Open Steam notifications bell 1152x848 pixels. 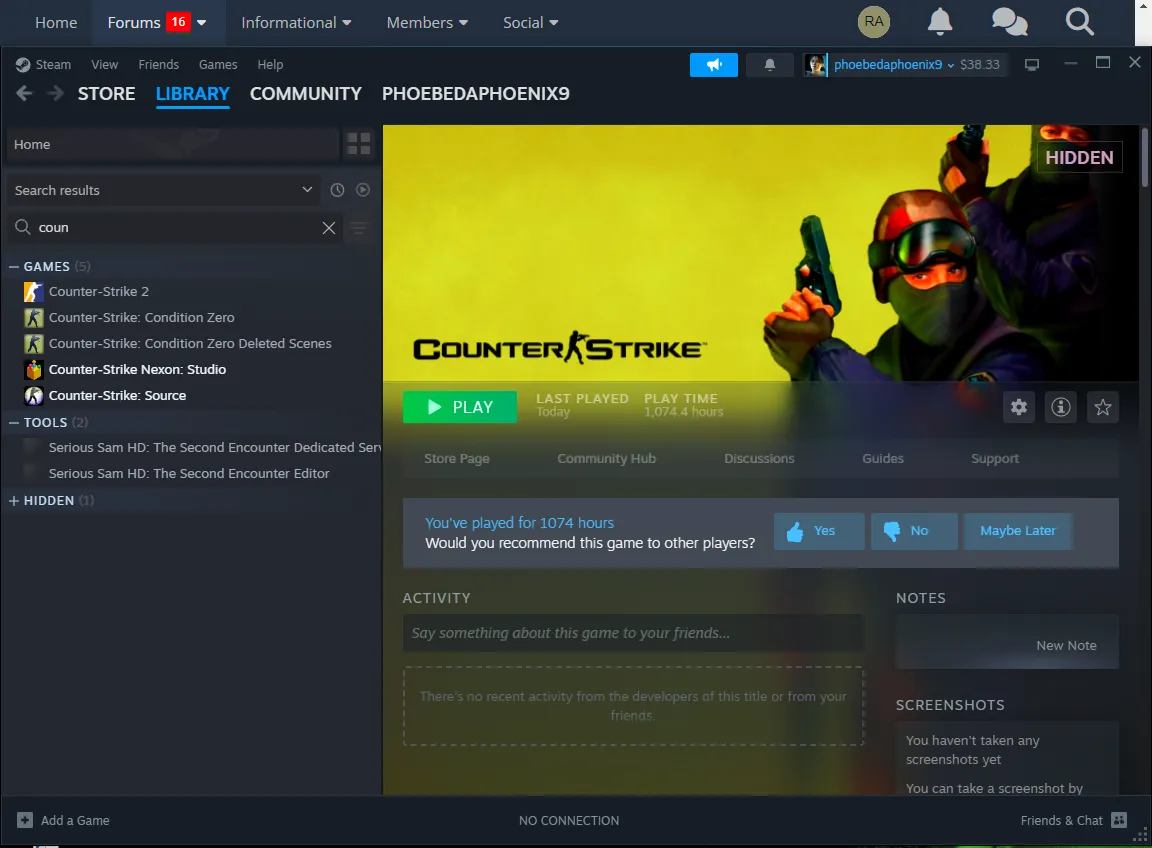pyautogui.click(x=769, y=65)
